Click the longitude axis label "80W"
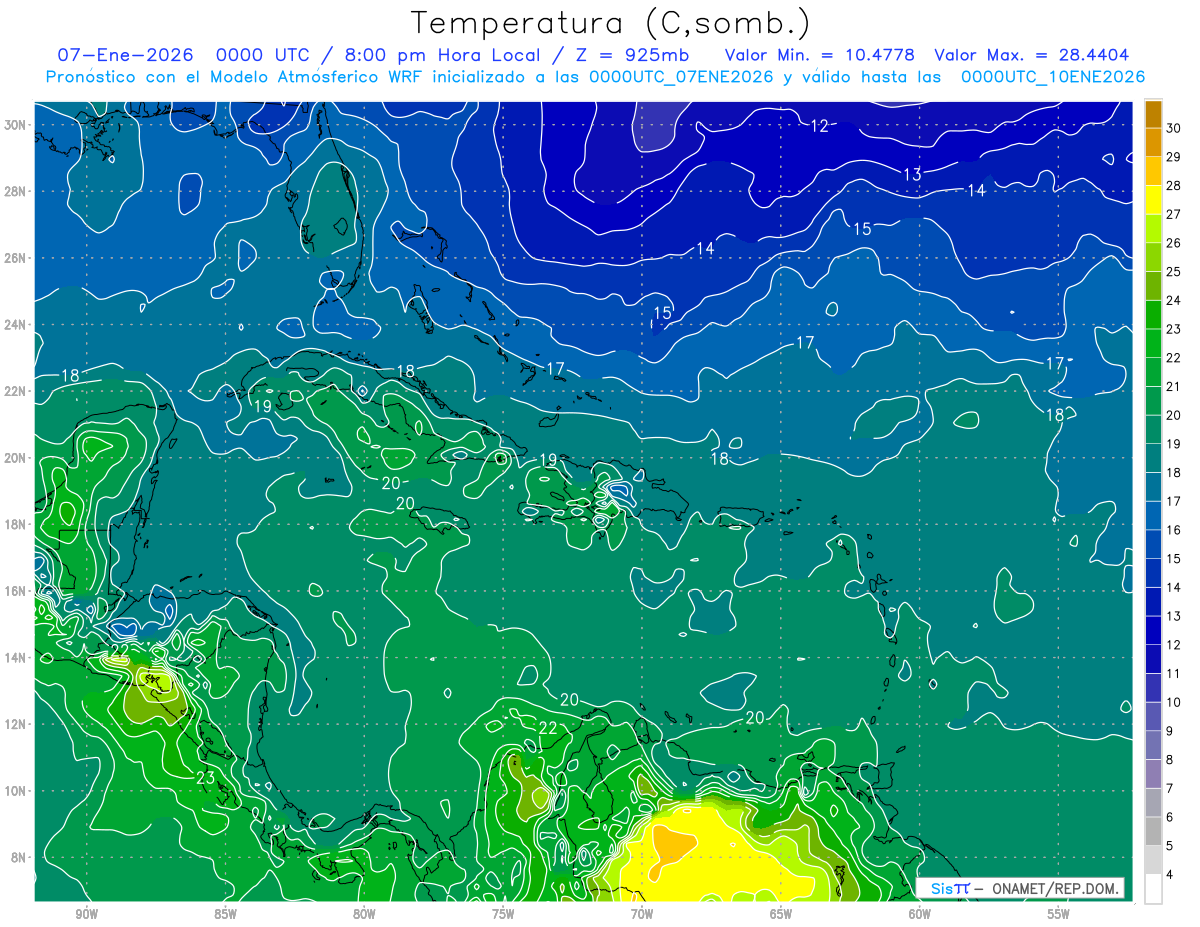The width and height of the screenshot is (1200, 927). click(x=364, y=914)
